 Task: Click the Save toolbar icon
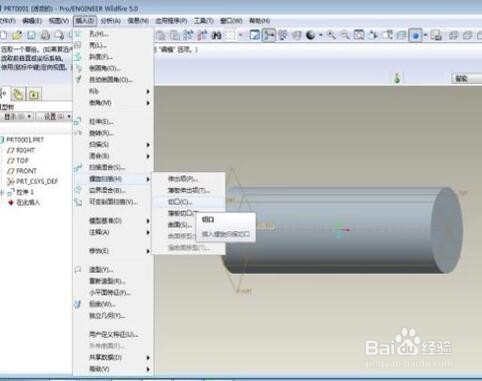[x=31, y=35]
